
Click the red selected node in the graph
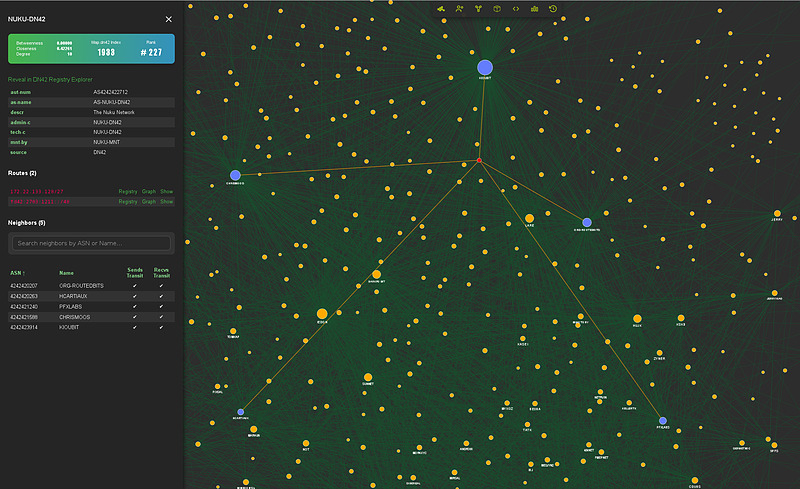coord(480,160)
